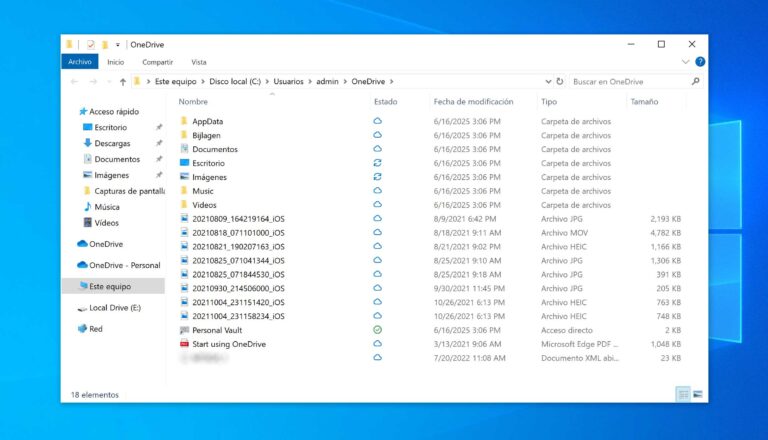The image size is (768, 440).
Task: Expand the chevron after Usuarios in path
Action: [x=310, y=81]
